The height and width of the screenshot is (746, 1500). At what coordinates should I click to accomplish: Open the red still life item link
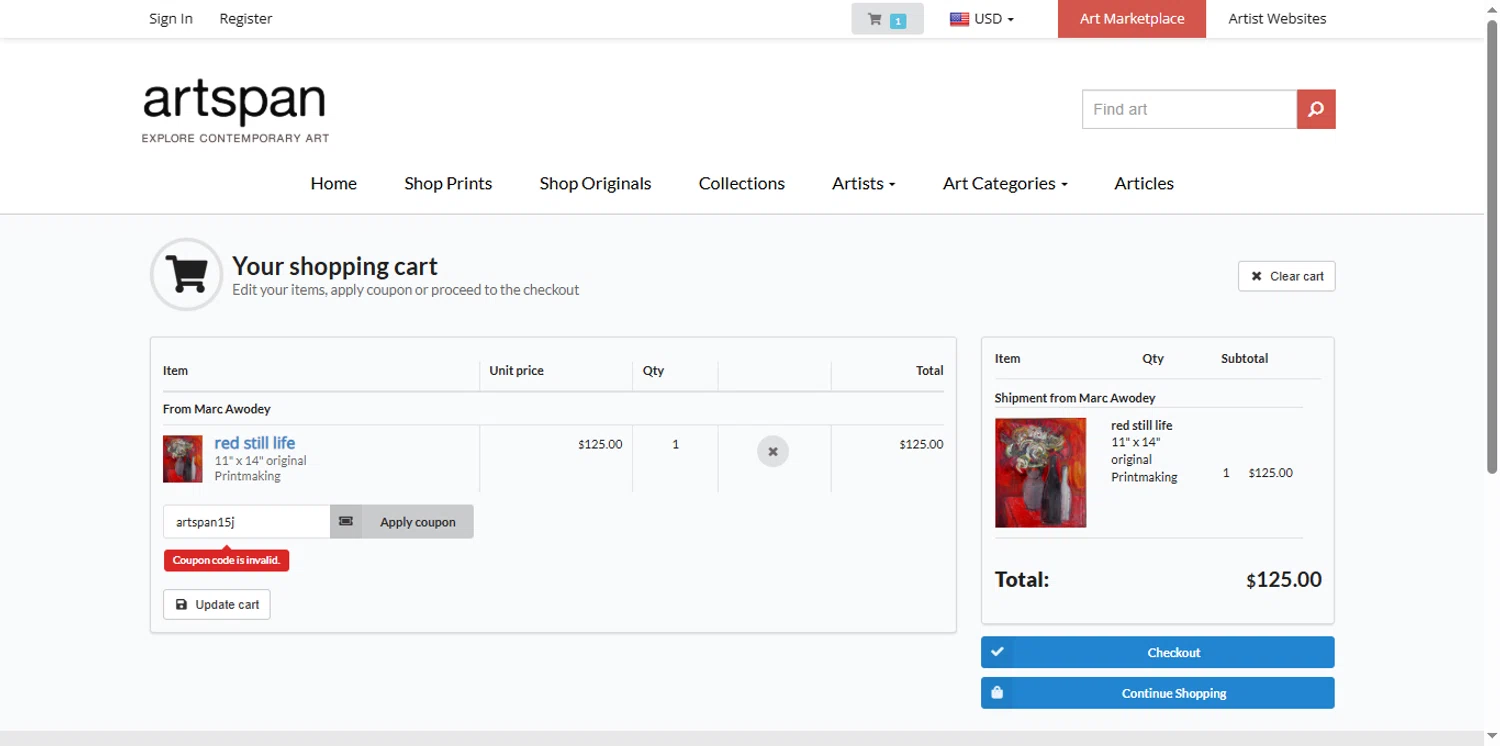(x=255, y=443)
